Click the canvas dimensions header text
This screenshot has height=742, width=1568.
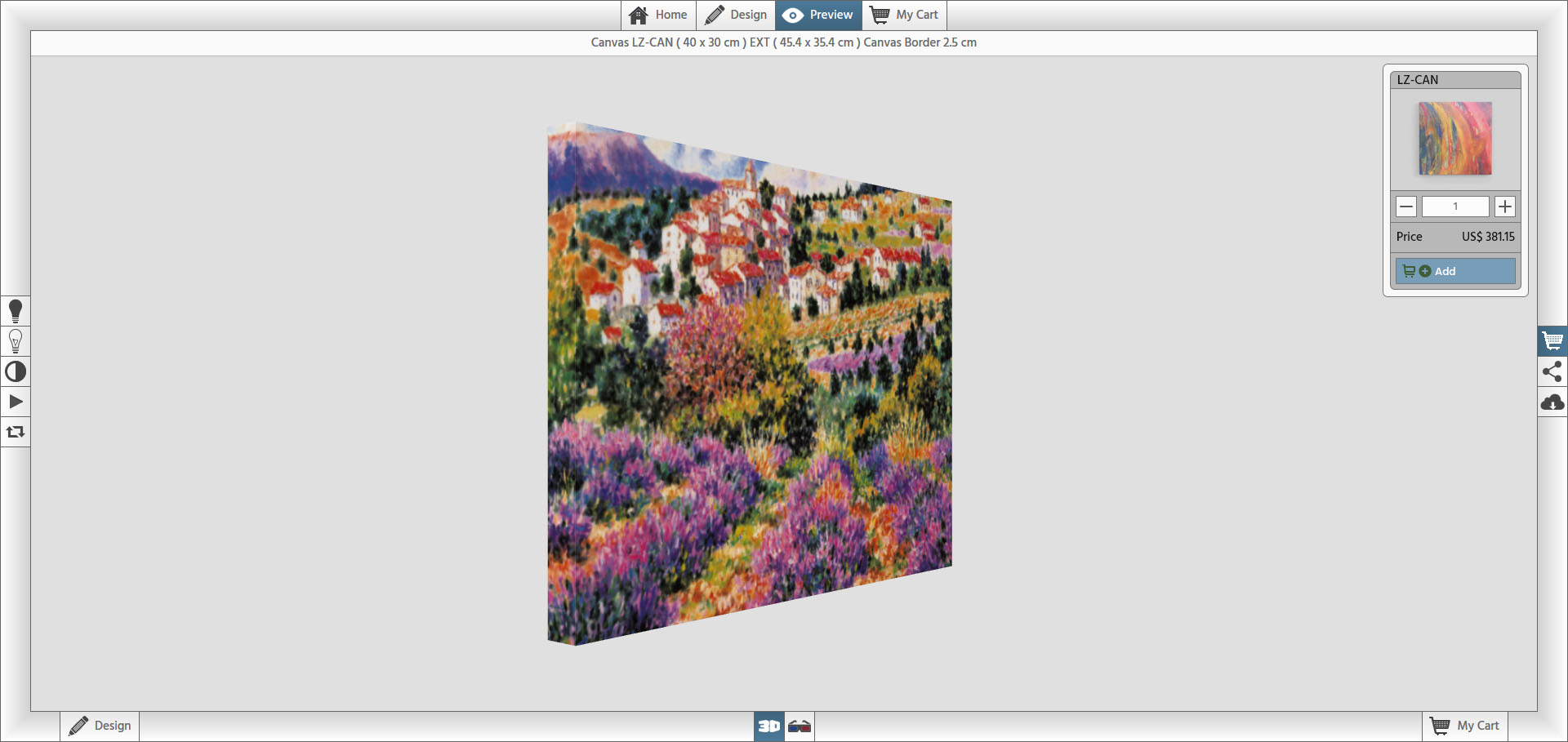pyautogui.click(x=784, y=42)
